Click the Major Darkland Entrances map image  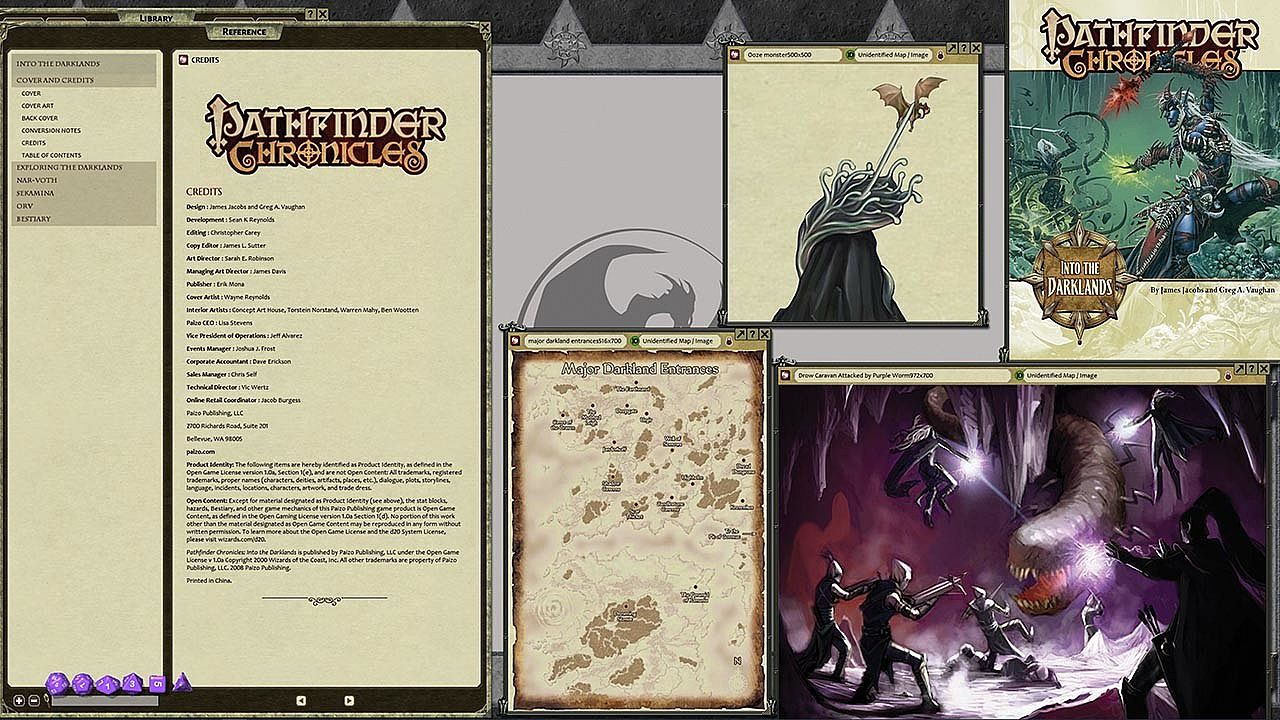click(637, 531)
